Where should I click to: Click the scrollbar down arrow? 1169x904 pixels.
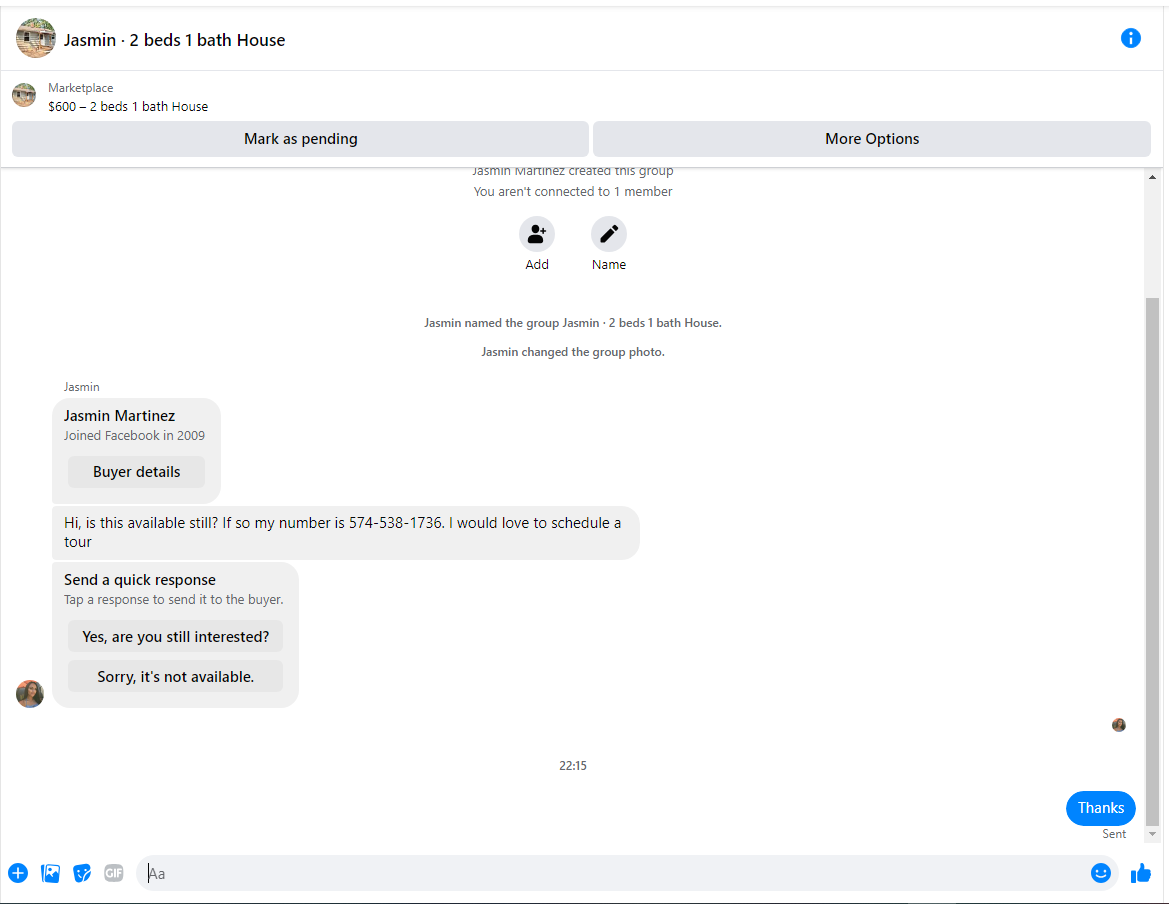click(1153, 834)
